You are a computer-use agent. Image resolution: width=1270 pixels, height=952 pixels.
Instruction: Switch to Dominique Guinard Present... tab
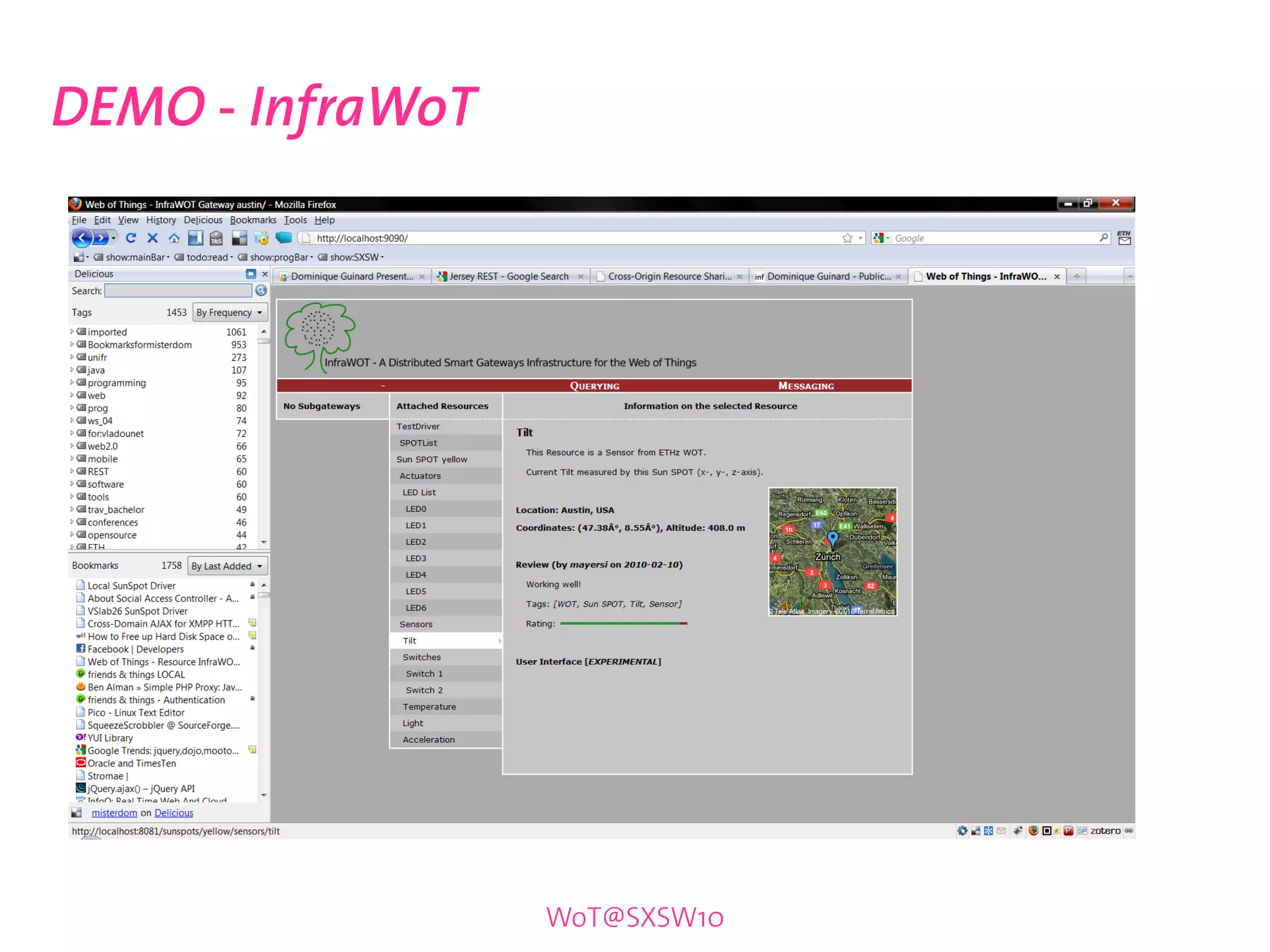point(351,276)
